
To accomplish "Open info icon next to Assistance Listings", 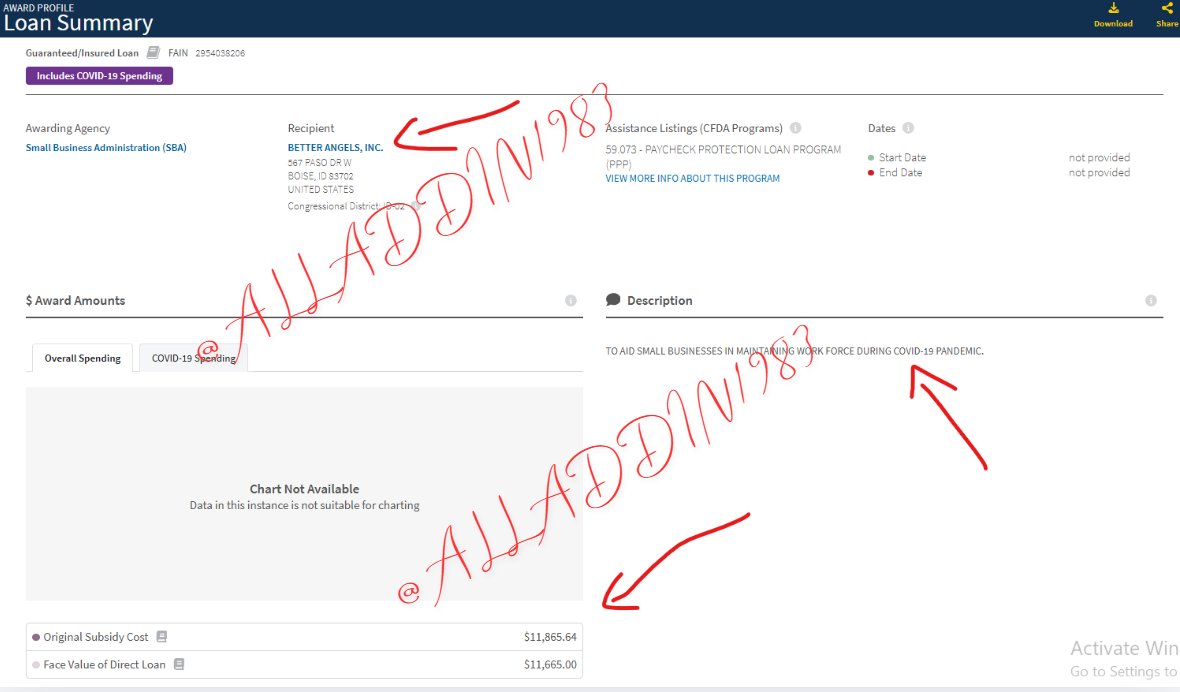I will coord(795,128).
